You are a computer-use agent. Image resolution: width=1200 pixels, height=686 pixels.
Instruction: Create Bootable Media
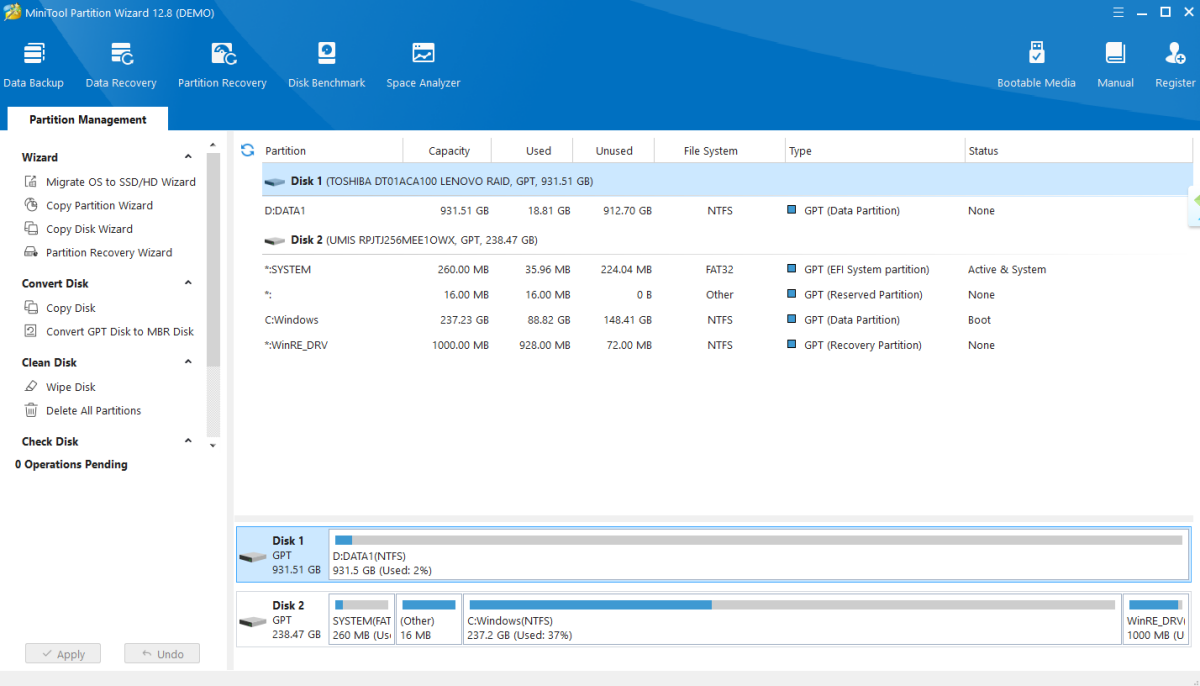click(x=1036, y=65)
